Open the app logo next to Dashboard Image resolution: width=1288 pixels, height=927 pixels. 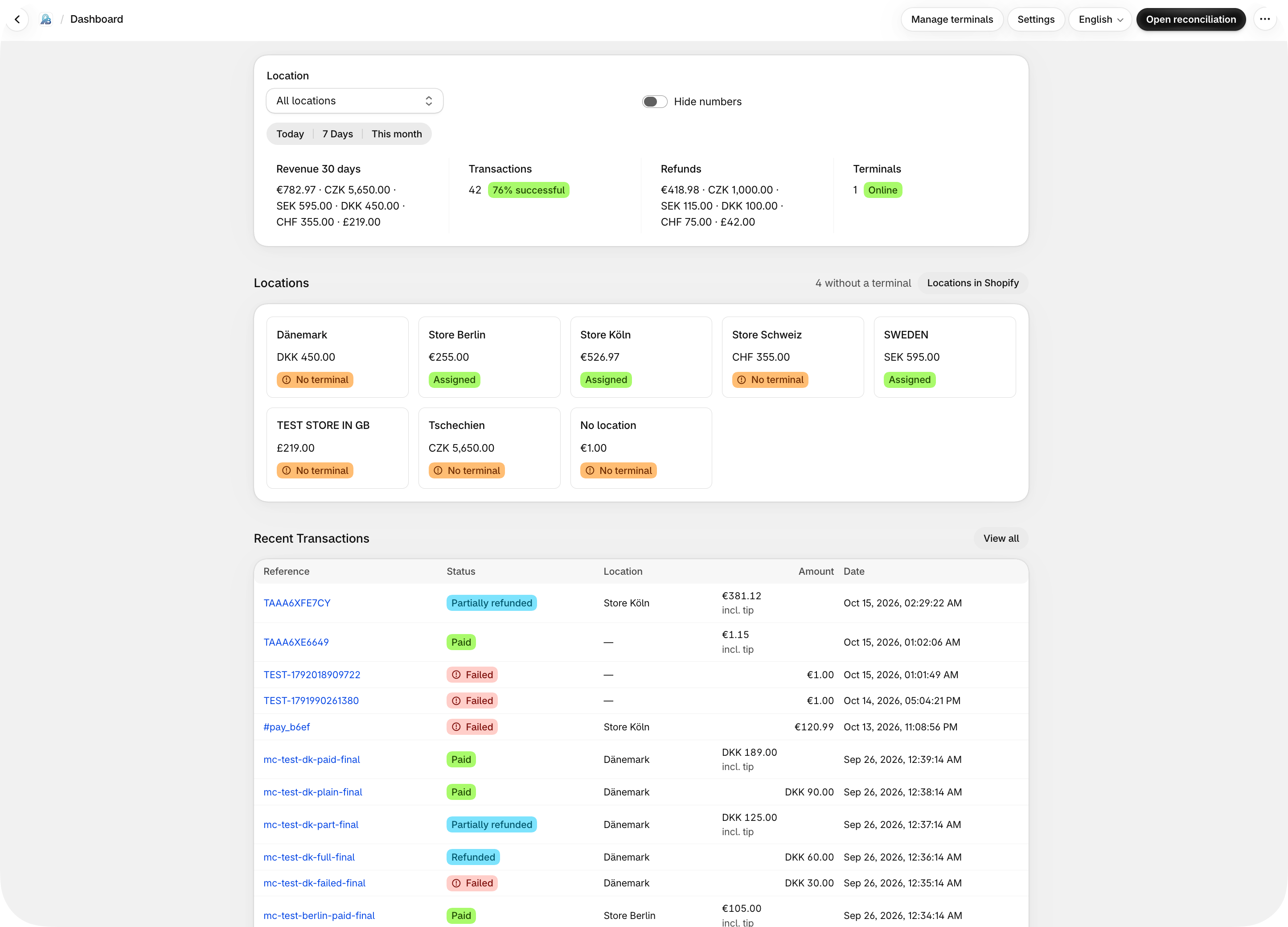pos(46,19)
